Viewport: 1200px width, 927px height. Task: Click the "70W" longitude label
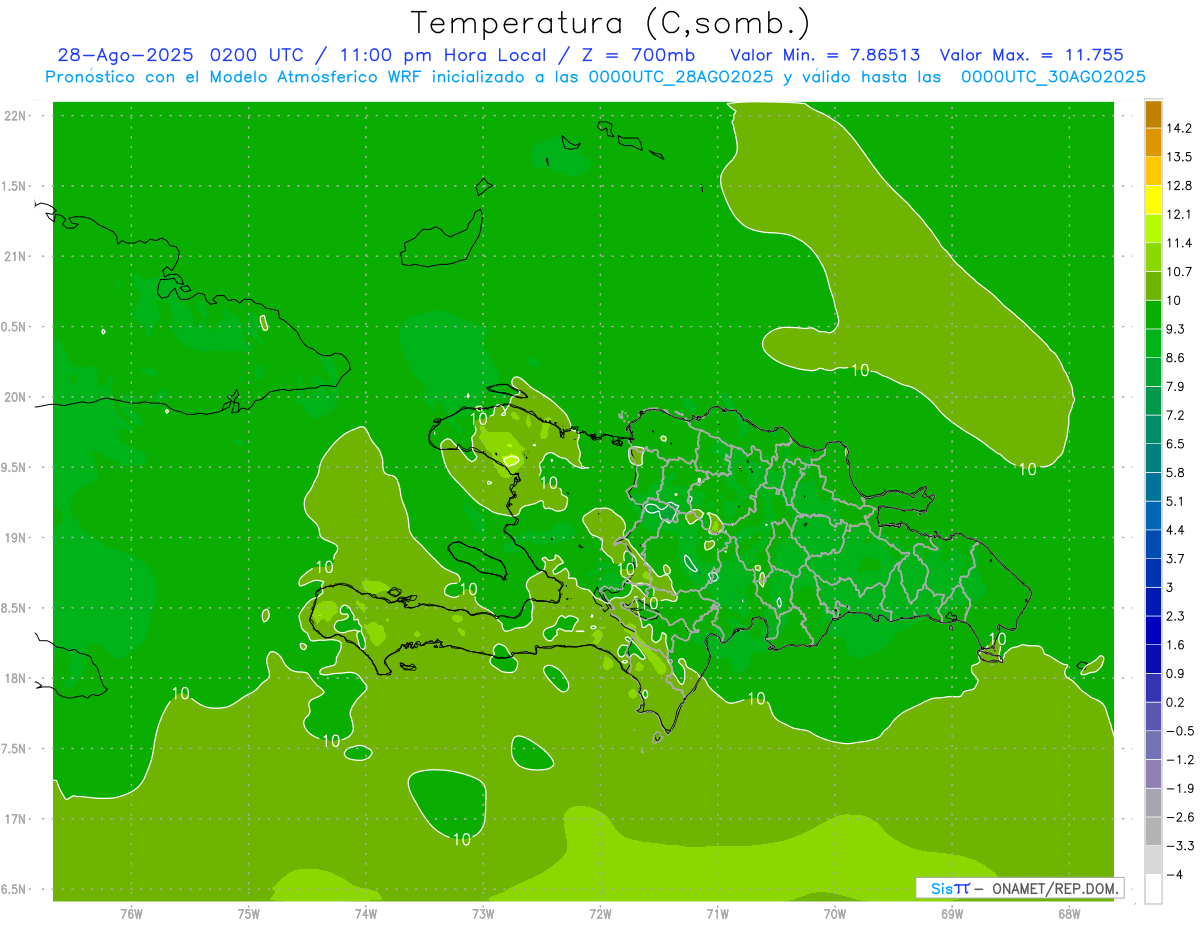pyautogui.click(x=835, y=914)
